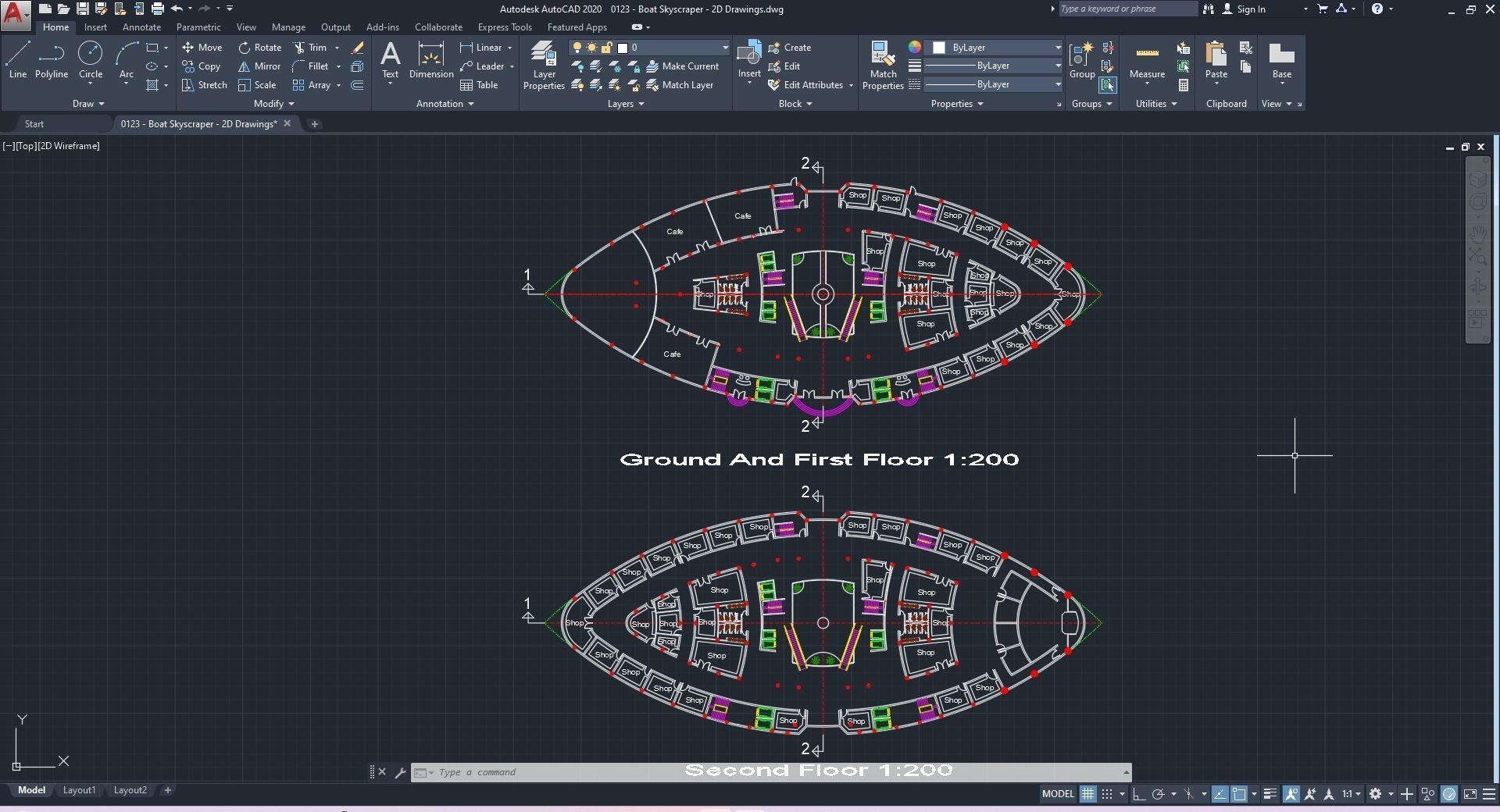Toggle hardware acceleration in status bar
The image size is (1500, 812).
click(x=1449, y=794)
